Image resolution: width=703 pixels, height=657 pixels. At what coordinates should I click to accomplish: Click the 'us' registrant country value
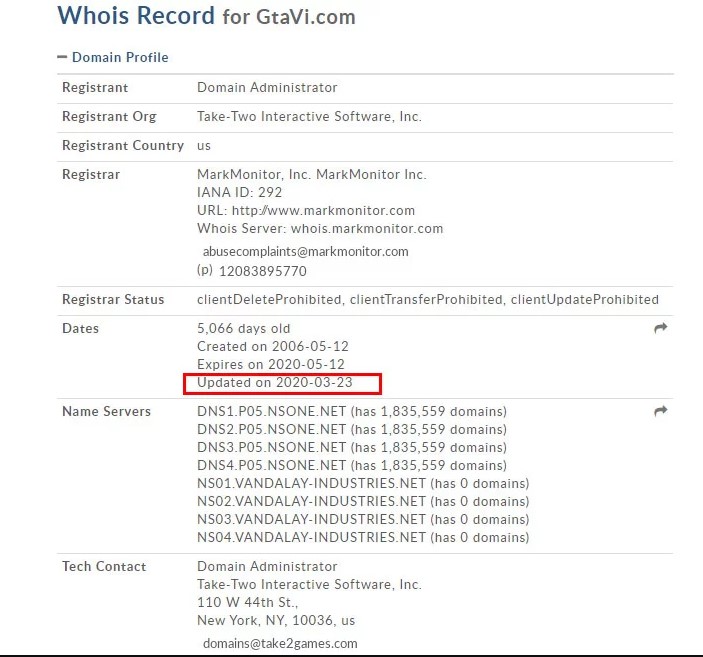click(x=204, y=146)
